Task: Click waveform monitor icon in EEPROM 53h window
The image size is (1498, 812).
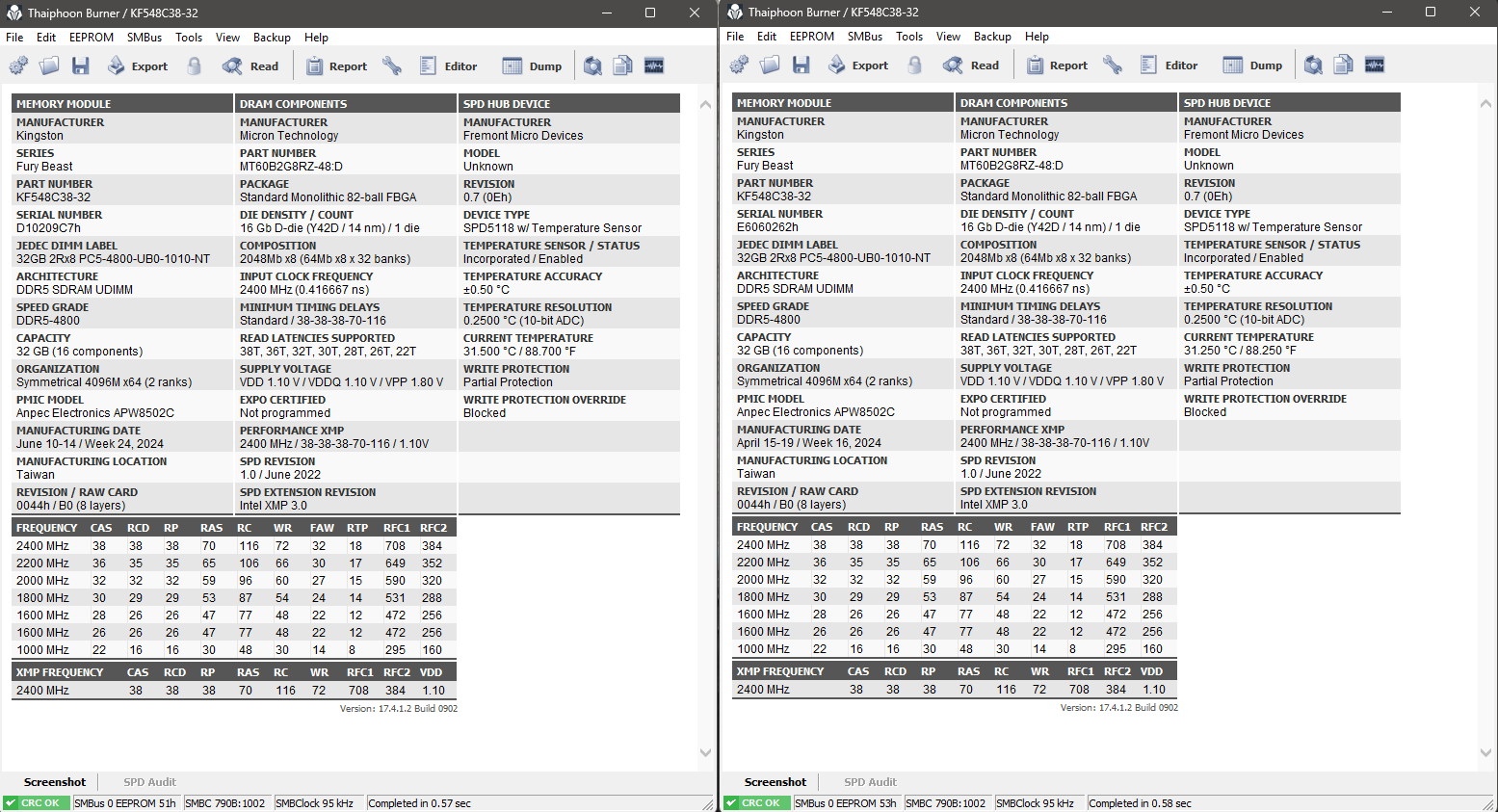Action: click(1375, 65)
